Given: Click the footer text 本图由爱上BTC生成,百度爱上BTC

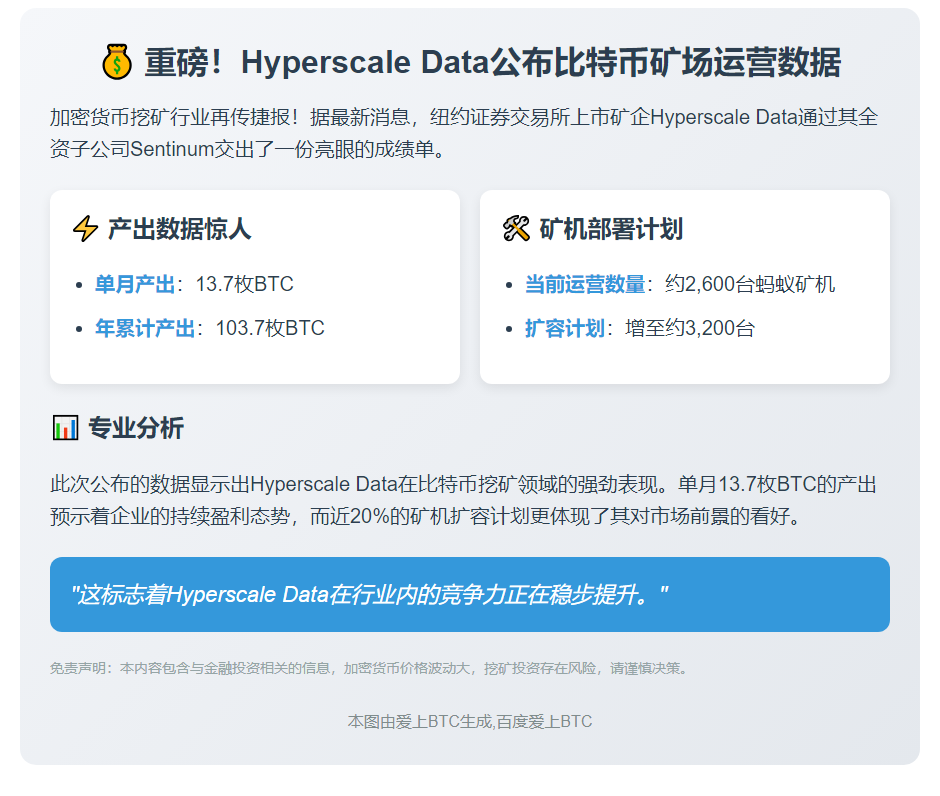Looking at the screenshot, I should click(469, 722).
